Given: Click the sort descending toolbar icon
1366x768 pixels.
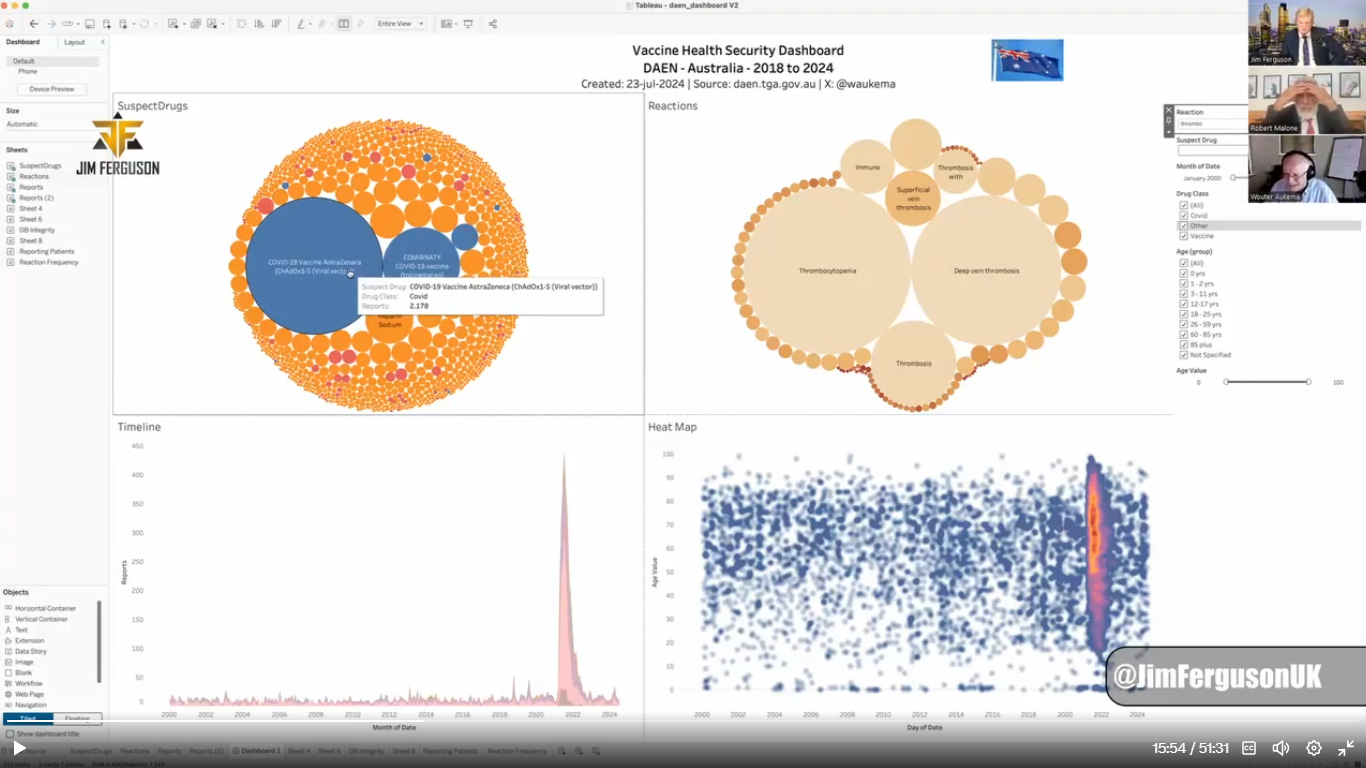Looking at the screenshot, I should pos(276,23).
